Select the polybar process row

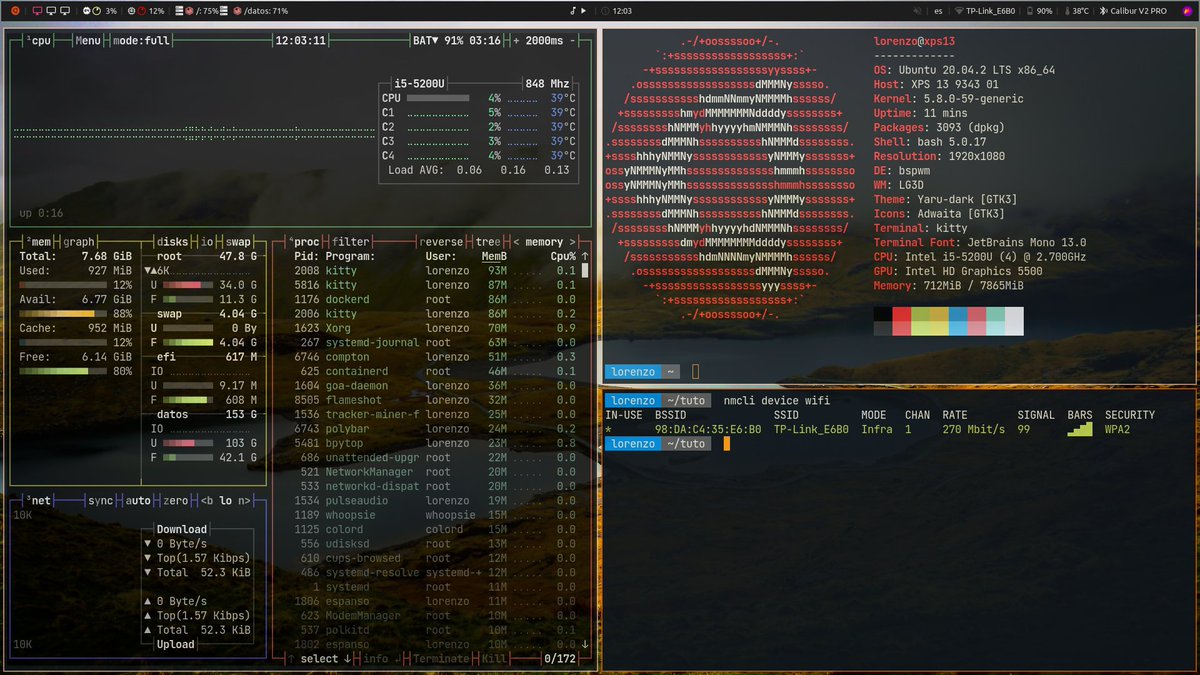[435, 429]
